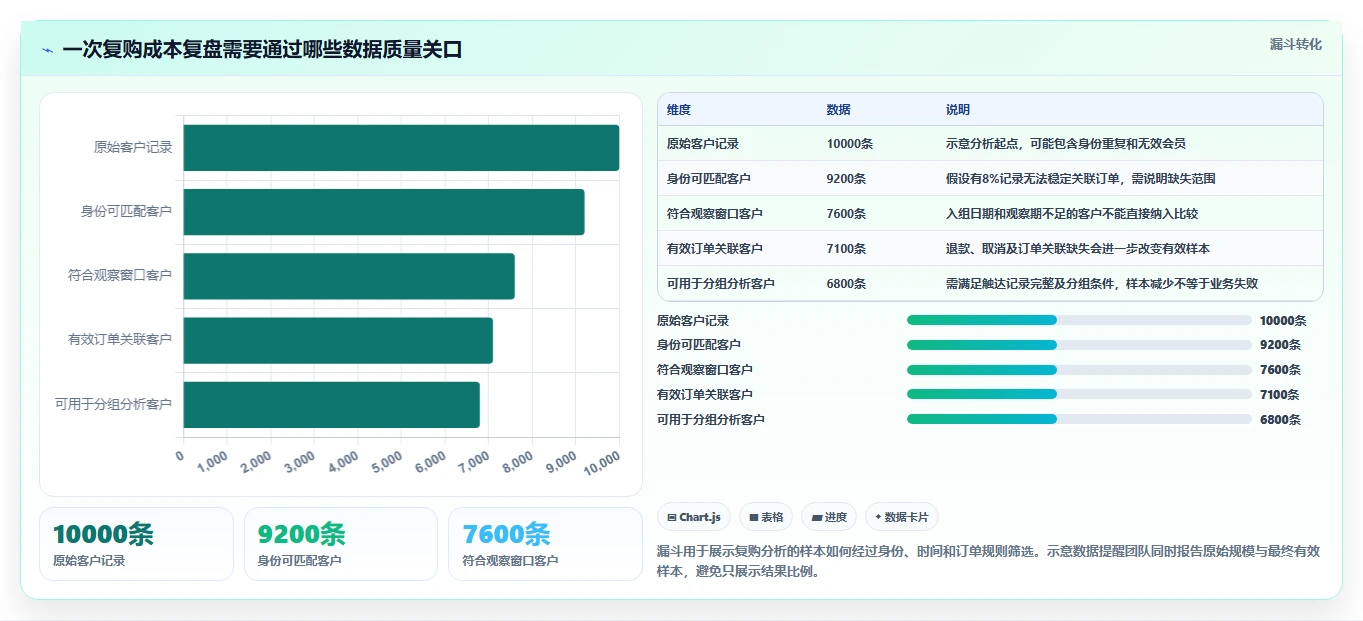Click the 数据 column header
This screenshot has height=621, width=1363.
pos(839,110)
